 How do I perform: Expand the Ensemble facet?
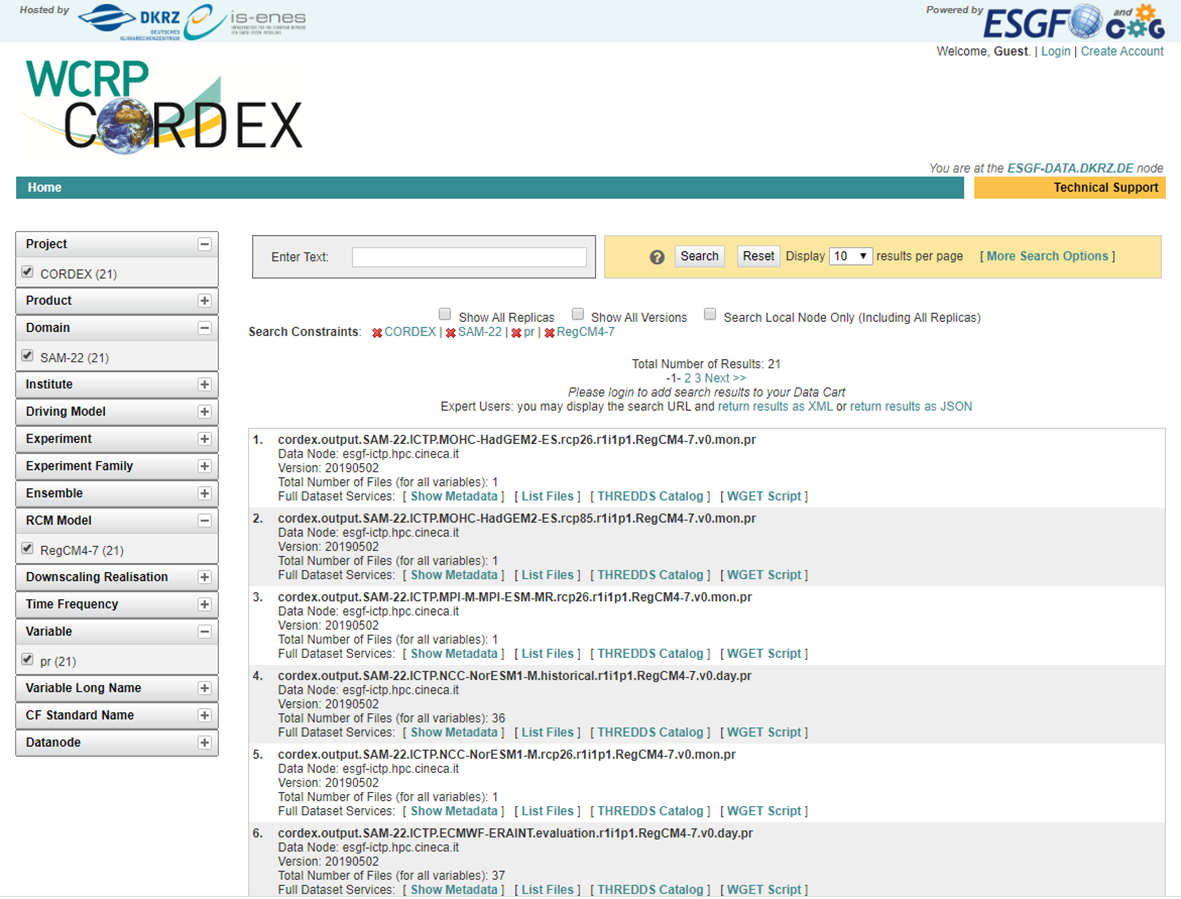tap(204, 493)
